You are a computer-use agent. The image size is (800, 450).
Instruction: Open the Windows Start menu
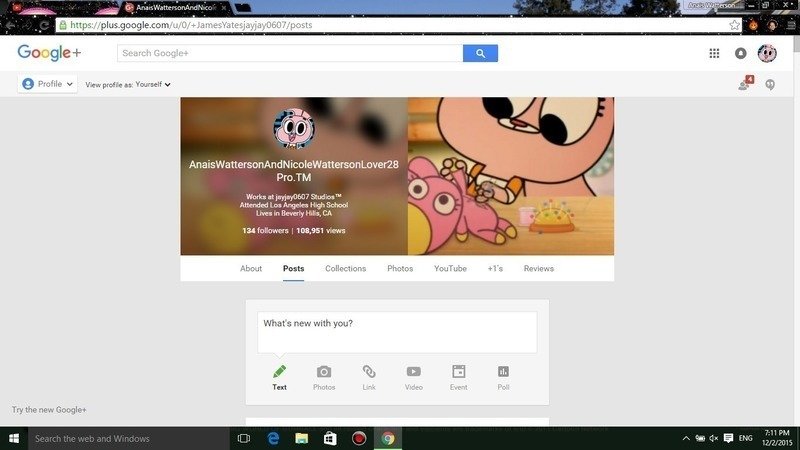tap(14, 438)
